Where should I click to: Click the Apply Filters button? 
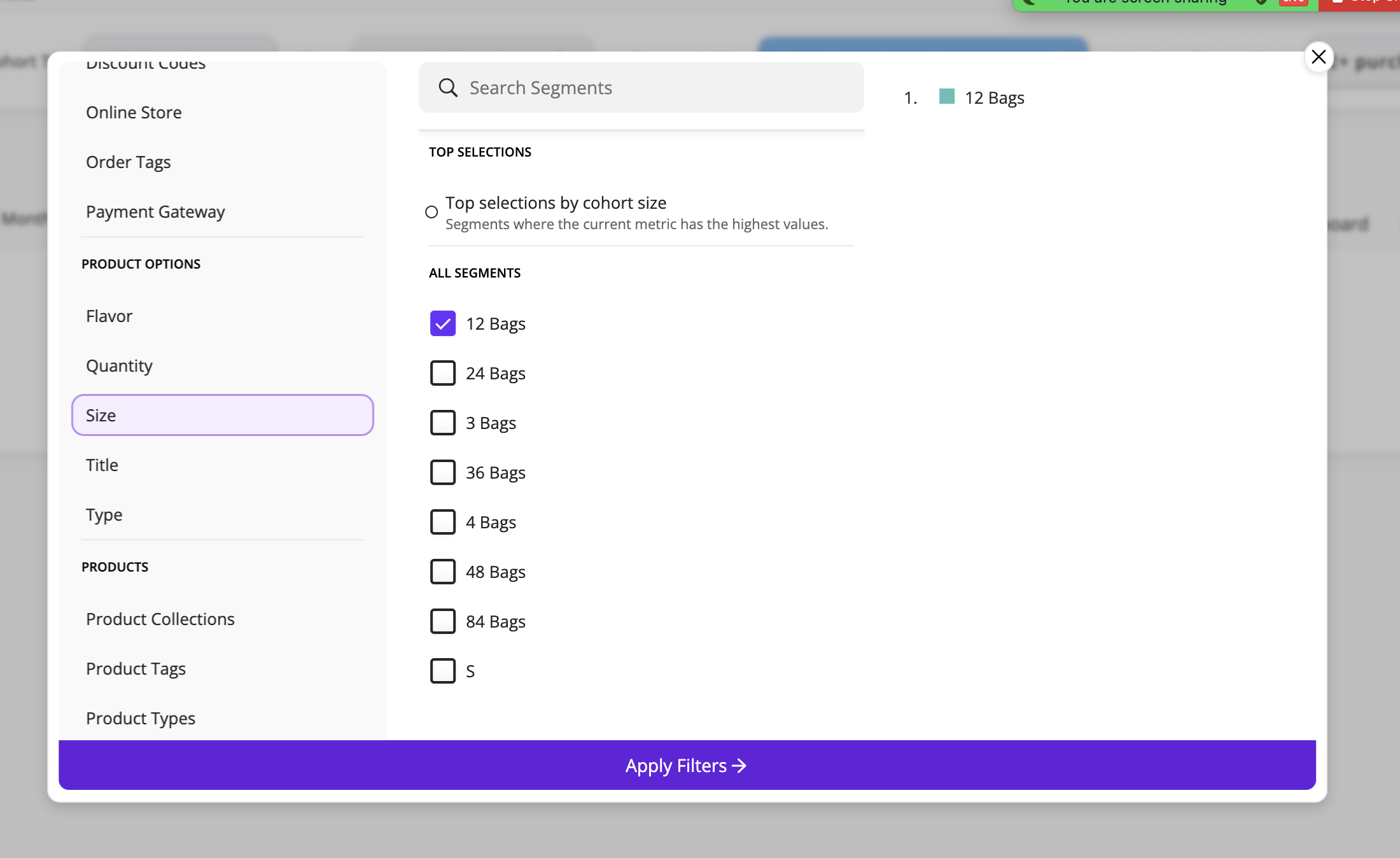[x=687, y=765]
